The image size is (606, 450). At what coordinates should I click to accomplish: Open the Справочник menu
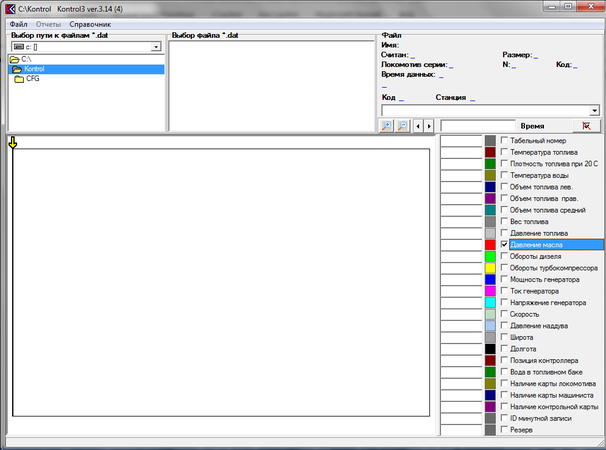[x=90, y=23]
